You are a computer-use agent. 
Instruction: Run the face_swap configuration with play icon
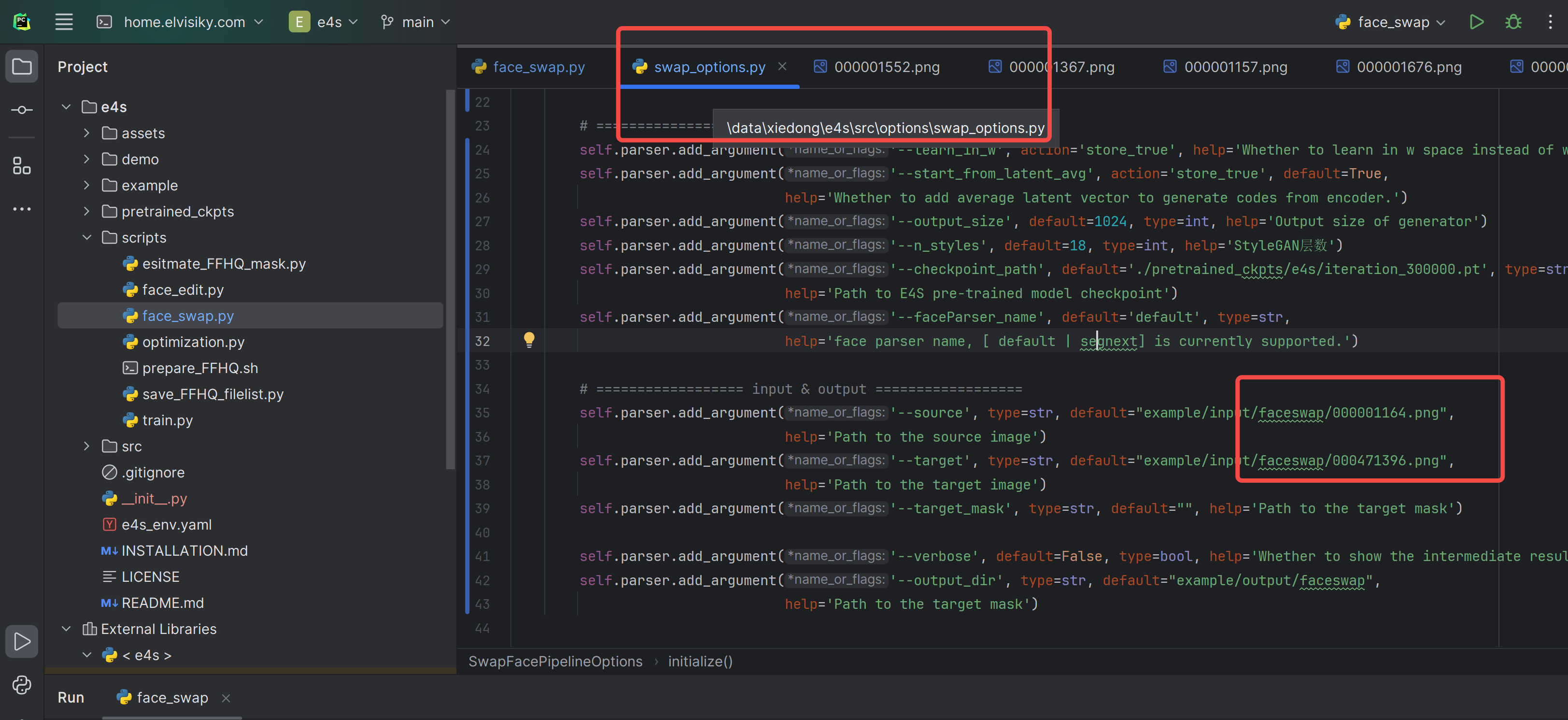pos(1476,23)
